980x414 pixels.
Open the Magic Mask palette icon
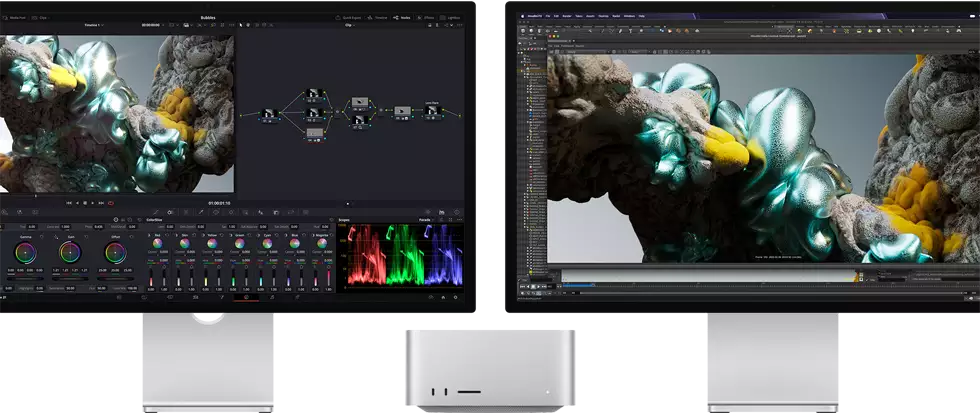246,212
